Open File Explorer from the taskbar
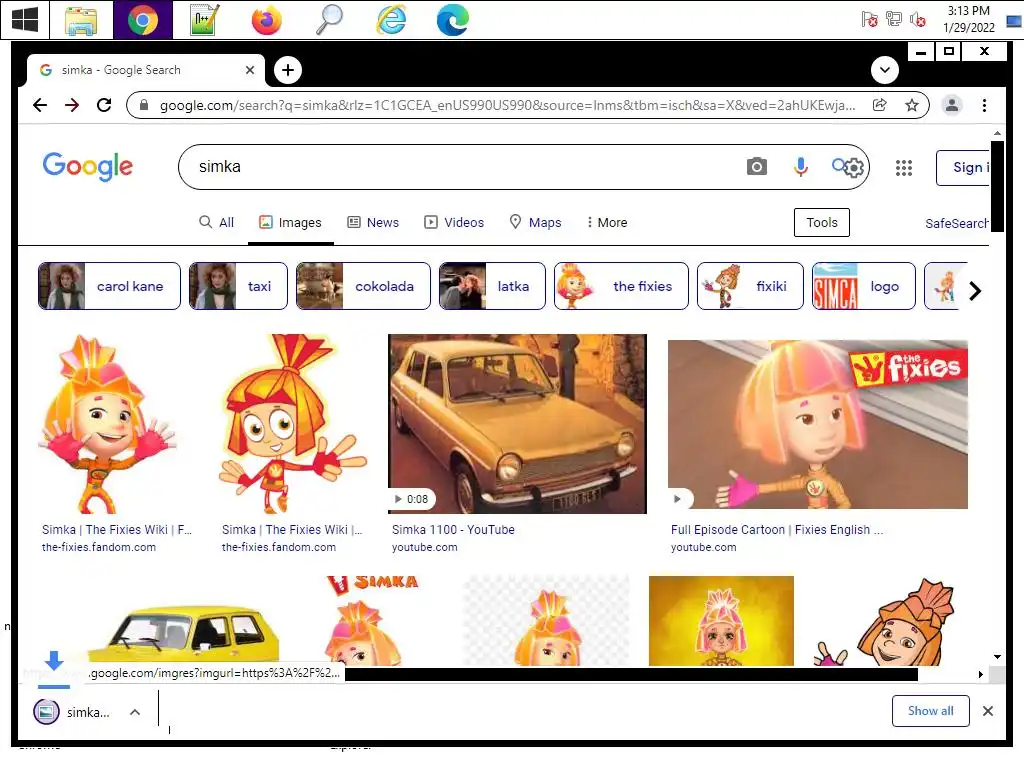The image size is (1024, 768). tap(81, 20)
